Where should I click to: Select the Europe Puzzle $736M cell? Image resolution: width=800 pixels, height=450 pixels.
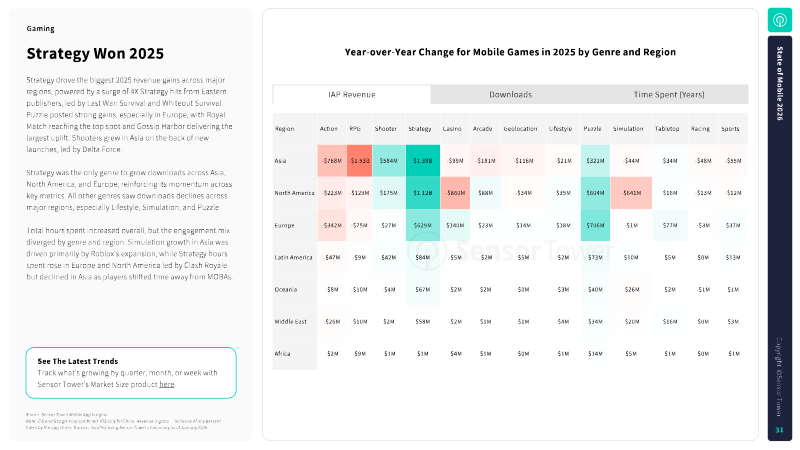pos(596,225)
